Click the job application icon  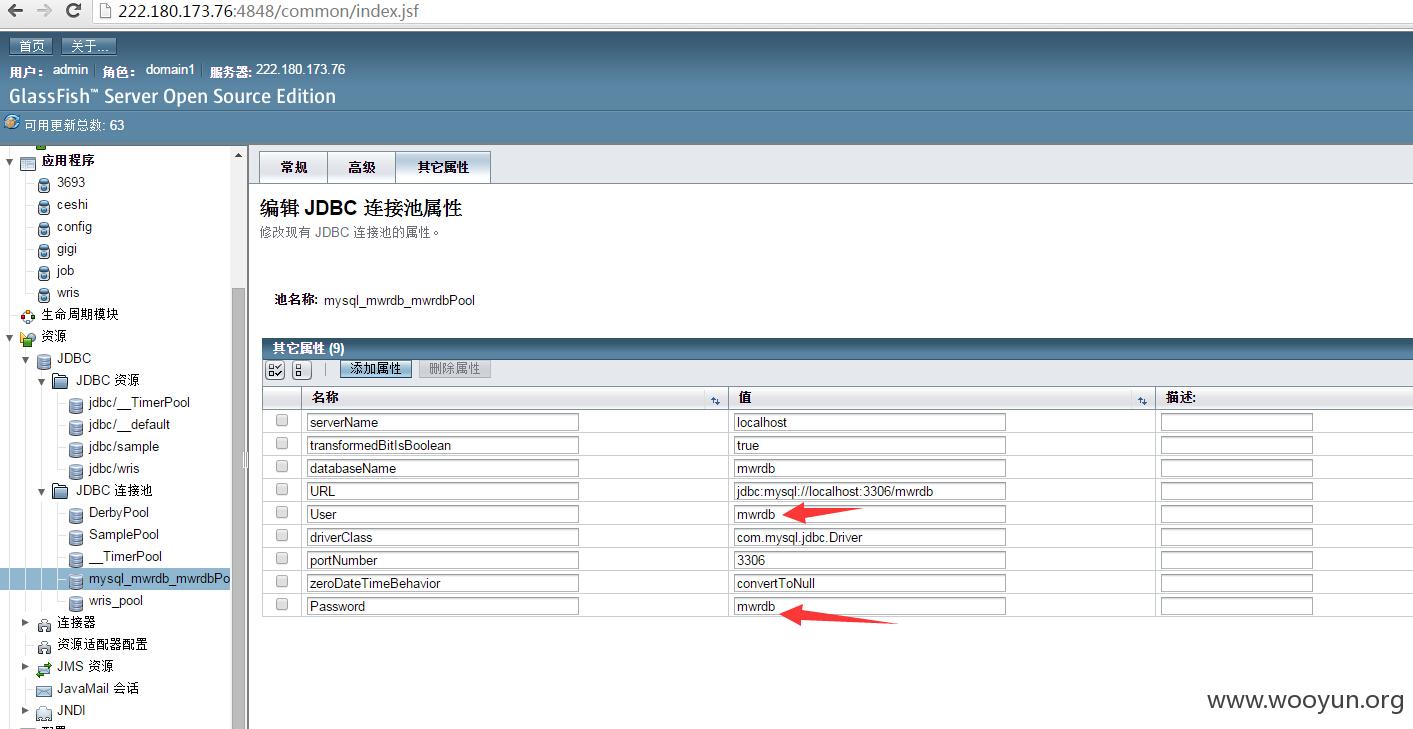44,272
